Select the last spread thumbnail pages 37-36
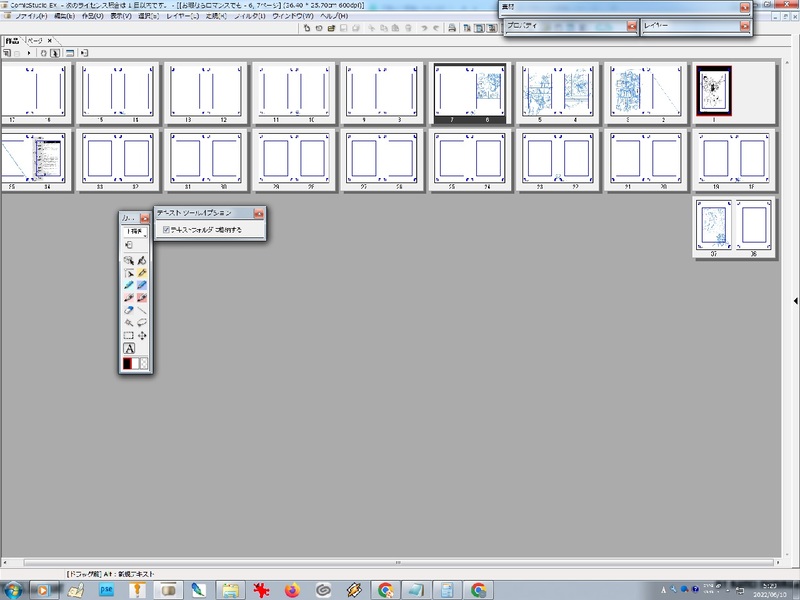 [734, 228]
